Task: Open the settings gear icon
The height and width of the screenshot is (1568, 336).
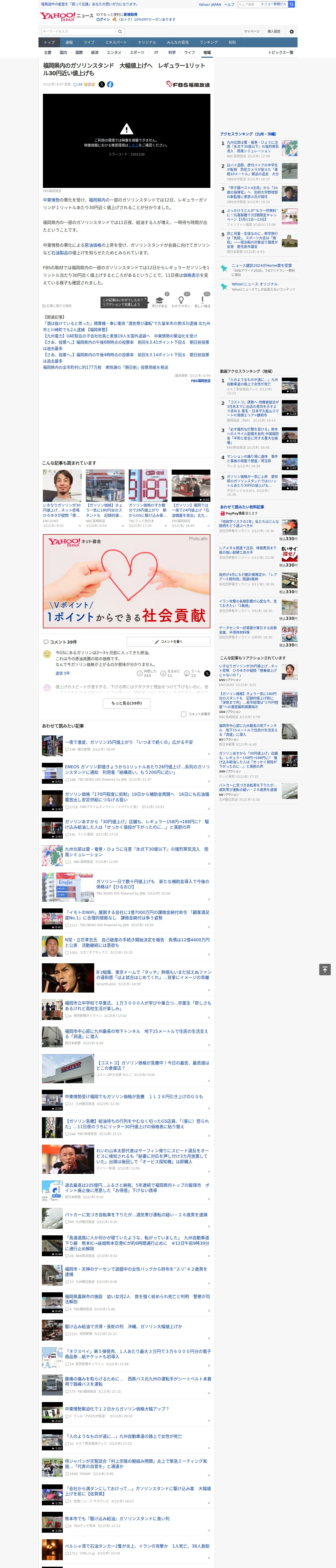Action: pos(292,31)
